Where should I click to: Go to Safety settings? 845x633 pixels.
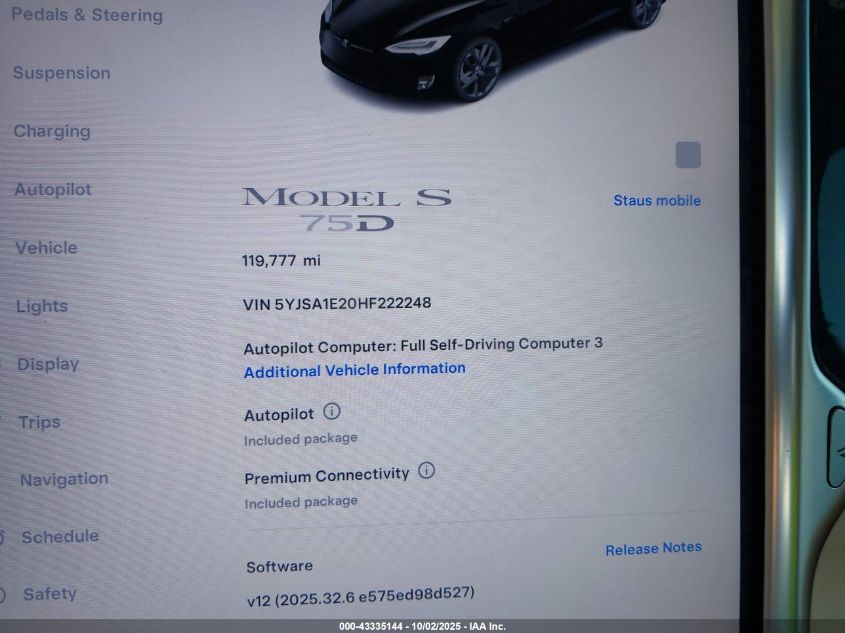pyautogui.click(x=50, y=594)
